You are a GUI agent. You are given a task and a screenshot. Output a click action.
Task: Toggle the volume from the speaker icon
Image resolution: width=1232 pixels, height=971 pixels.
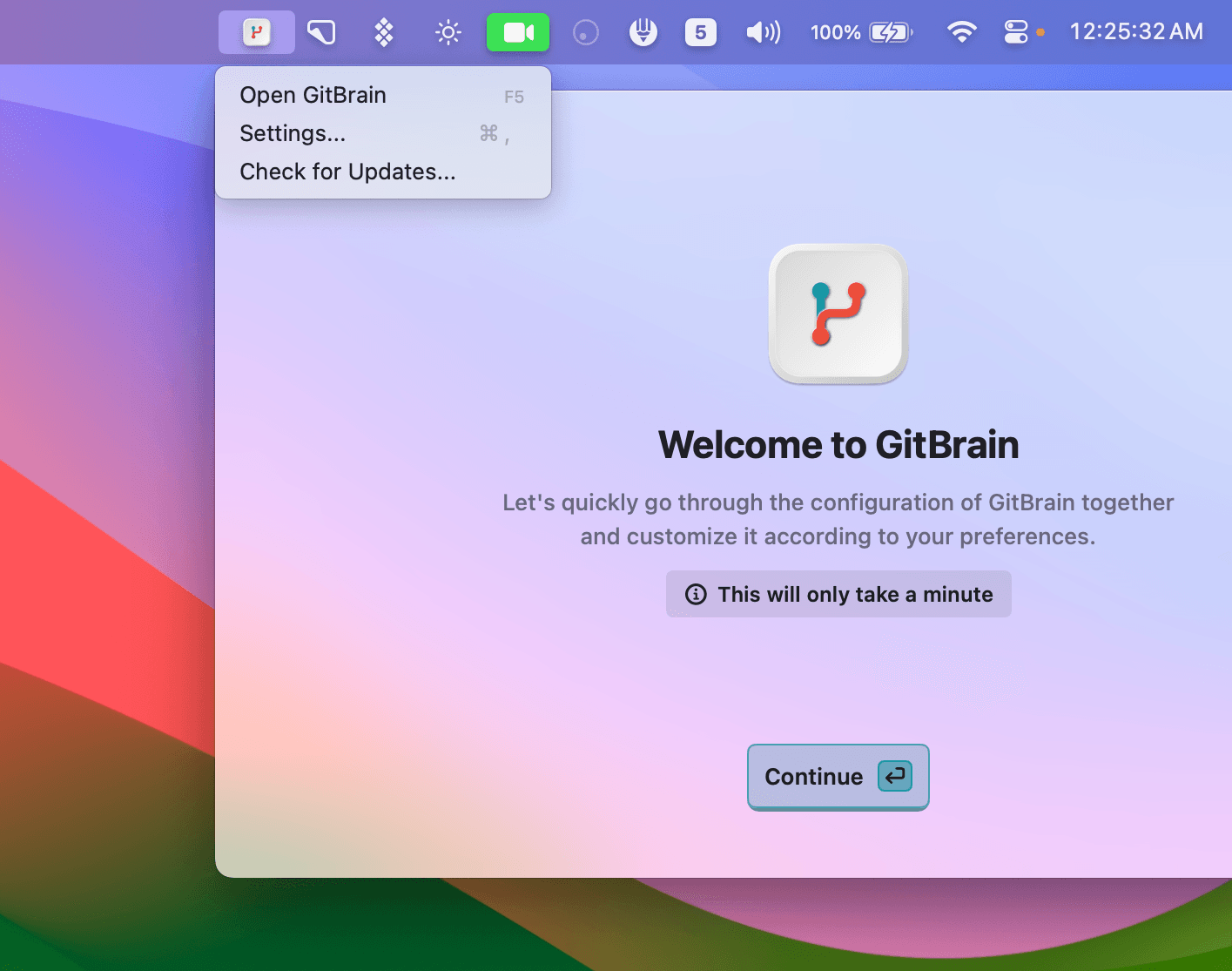click(x=762, y=31)
